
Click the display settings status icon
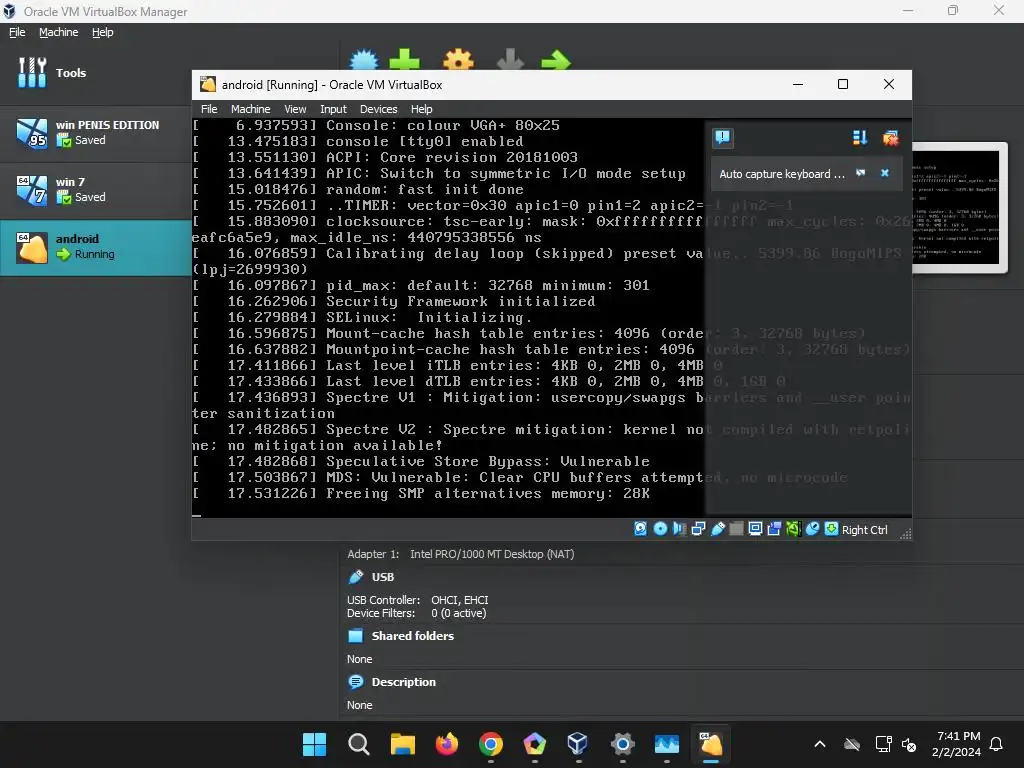click(756, 529)
